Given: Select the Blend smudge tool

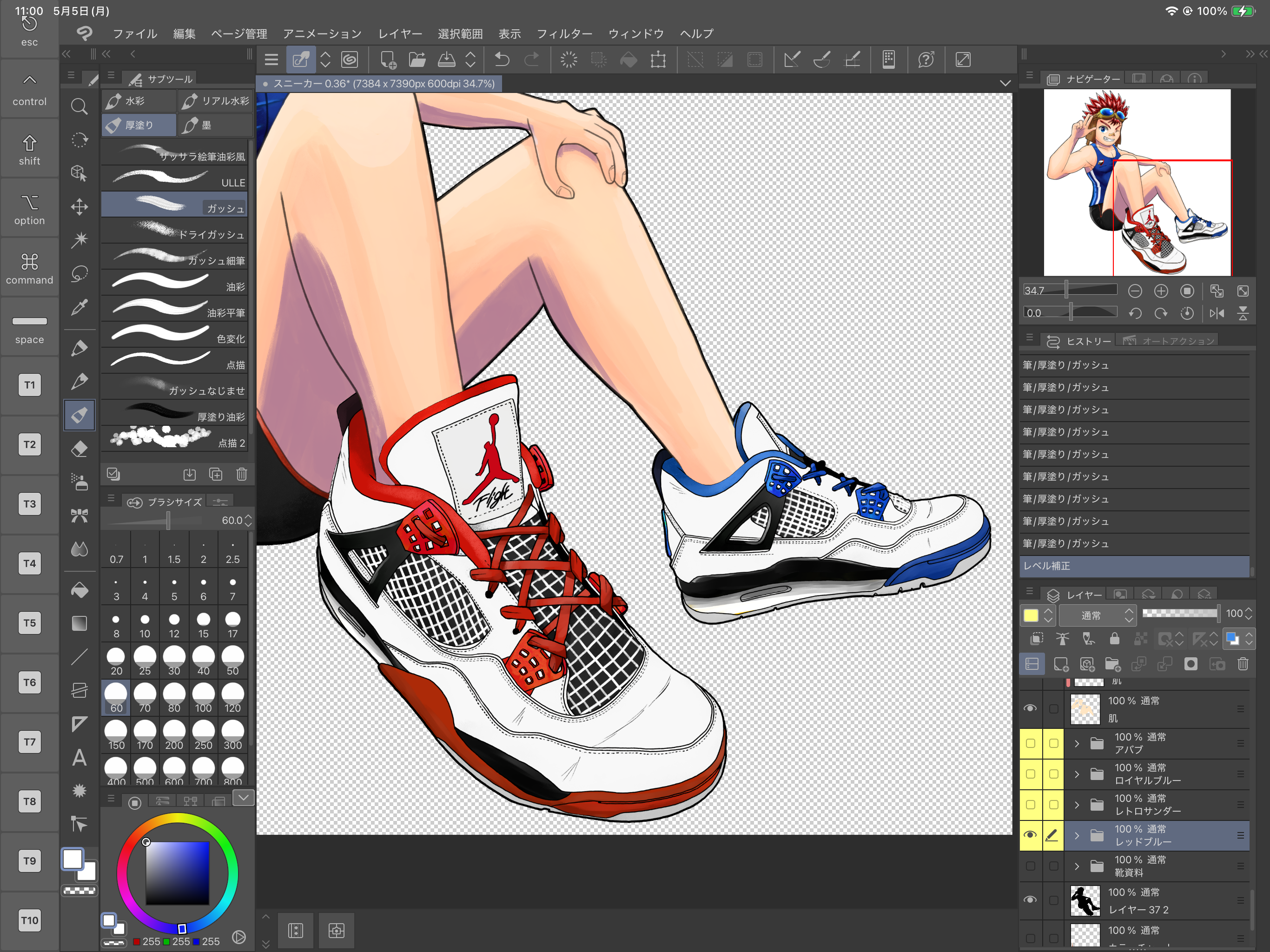Looking at the screenshot, I should [x=79, y=549].
